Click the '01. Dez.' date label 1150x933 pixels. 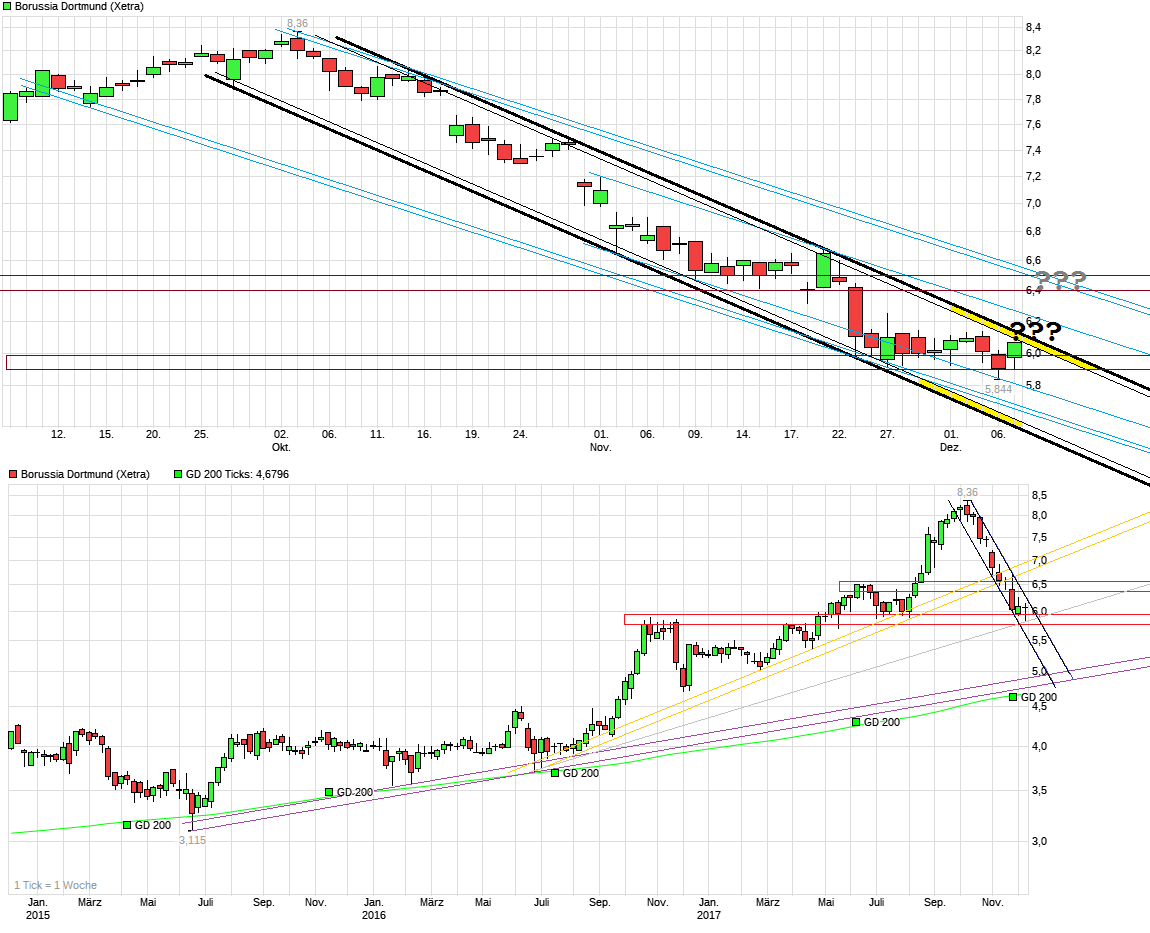click(951, 441)
